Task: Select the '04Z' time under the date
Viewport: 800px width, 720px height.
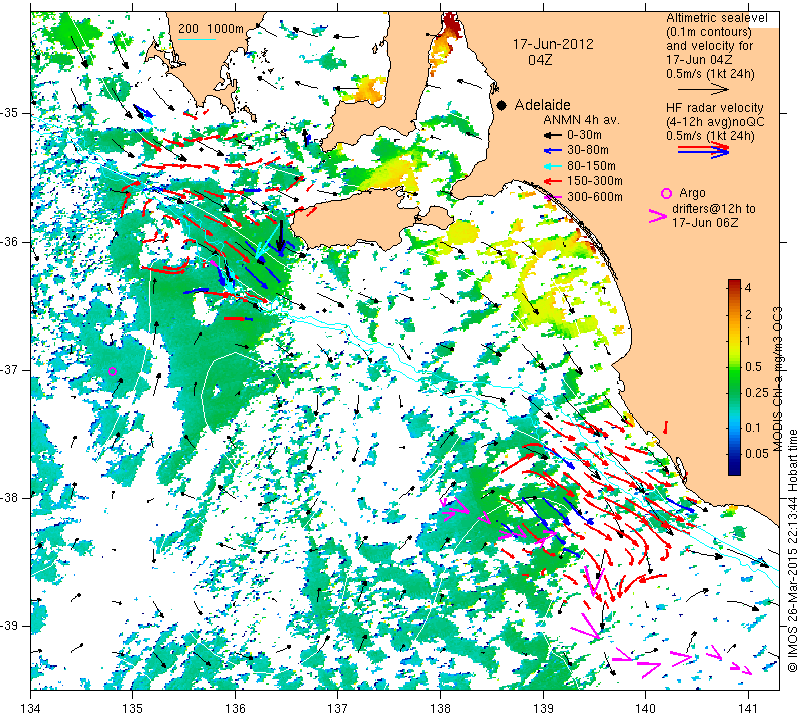Action: click(x=540, y=60)
